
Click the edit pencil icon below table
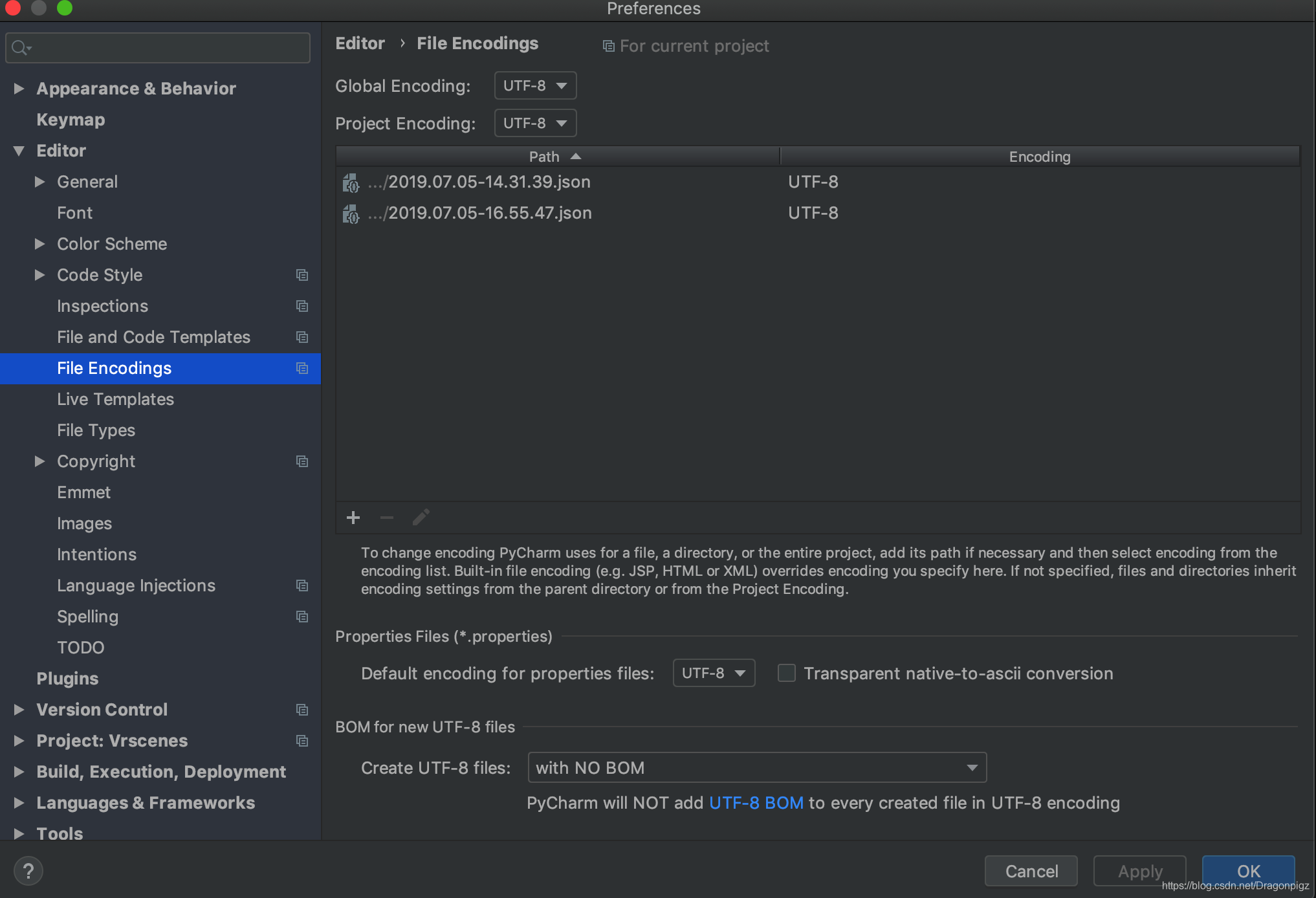(x=421, y=518)
